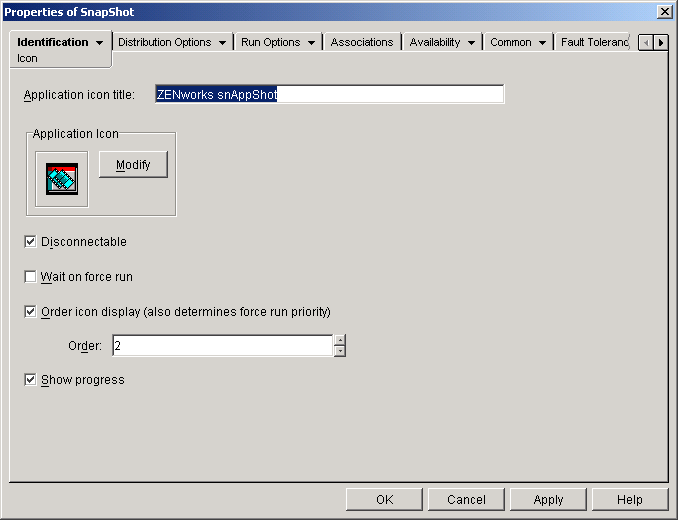The width and height of the screenshot is (678, 520).
Task: Uncheck Order icon display option
Action: coord(30,312)
